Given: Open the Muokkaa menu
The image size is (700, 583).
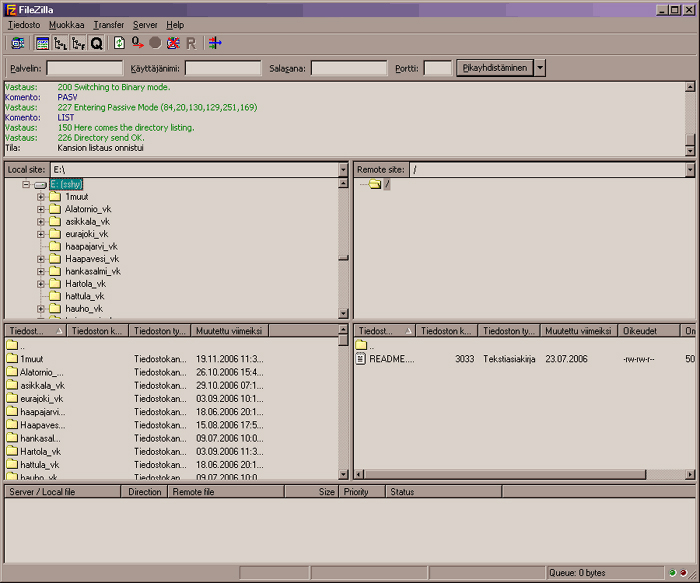Looking at the screenshot, I should pyautogui.click(x=67, y=24).
